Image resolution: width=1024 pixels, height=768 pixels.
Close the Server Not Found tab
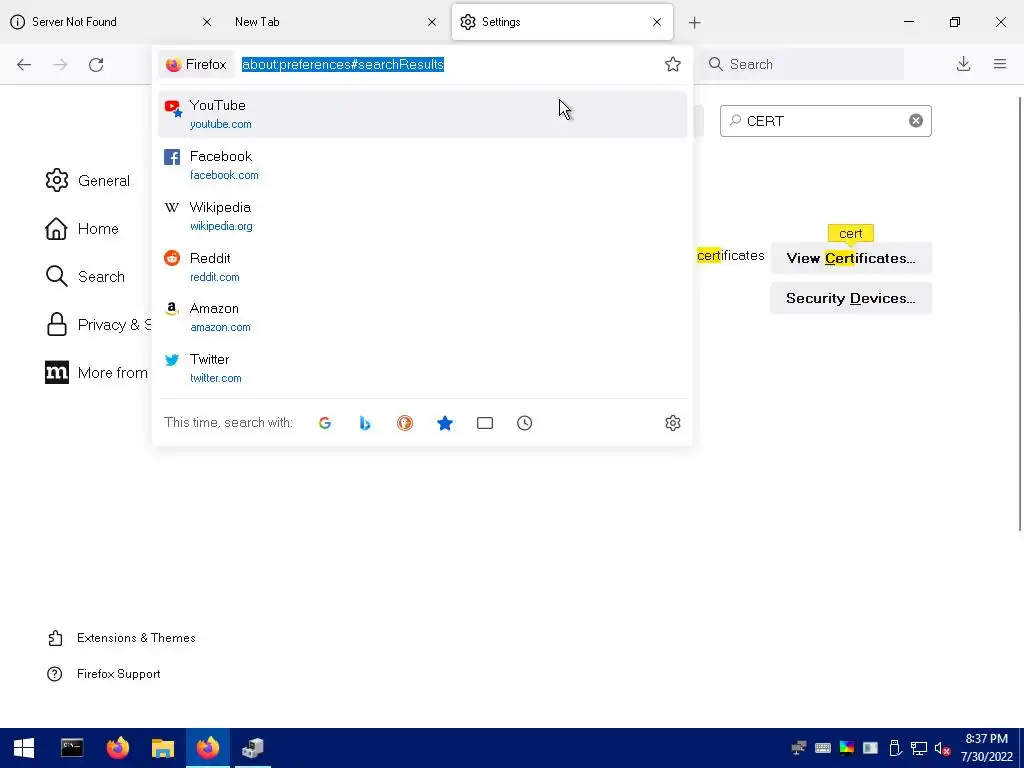(207, 22)
